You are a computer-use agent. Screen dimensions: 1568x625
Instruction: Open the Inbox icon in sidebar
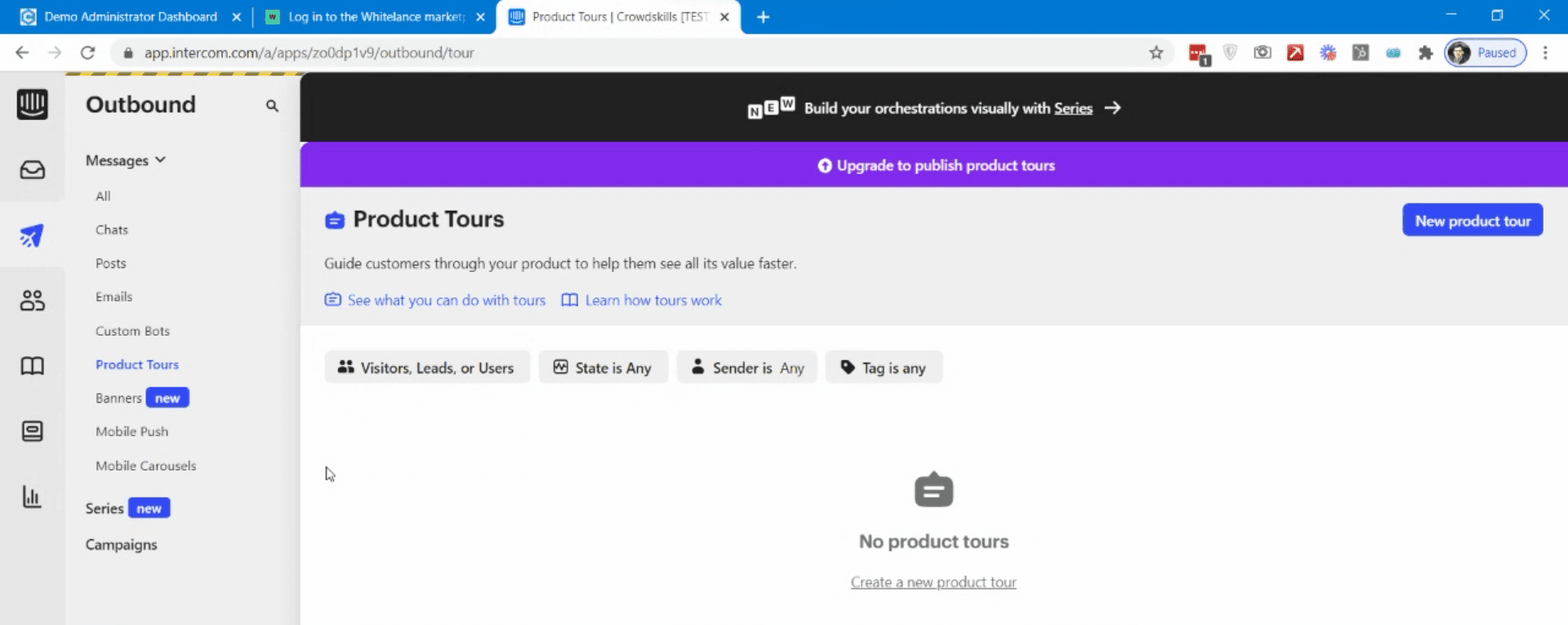coord(32,170)
